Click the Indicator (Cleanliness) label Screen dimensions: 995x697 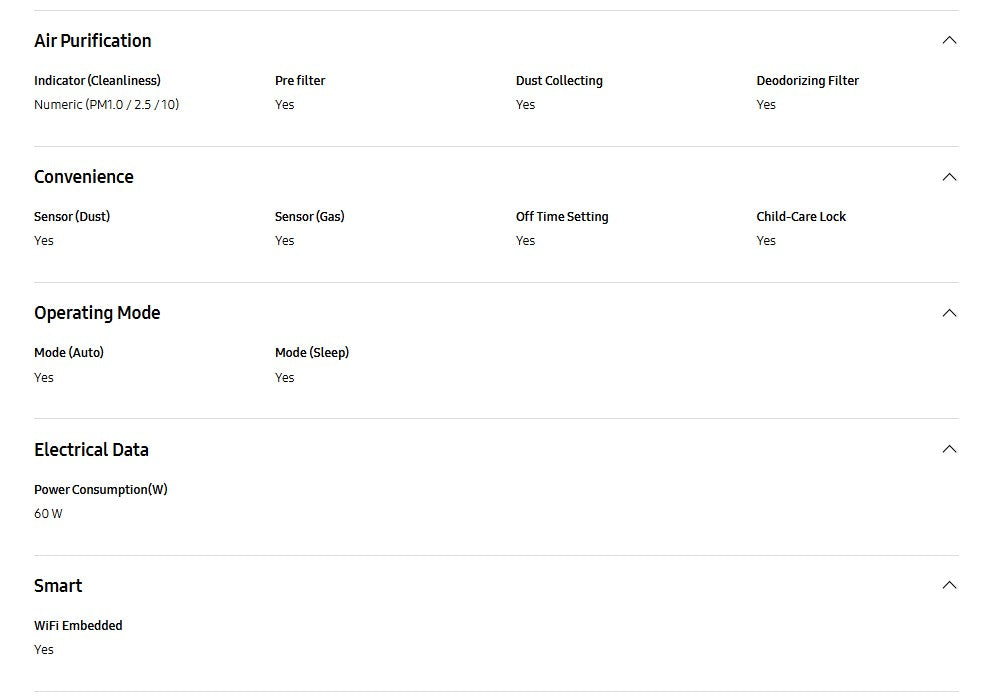(97, 81)
